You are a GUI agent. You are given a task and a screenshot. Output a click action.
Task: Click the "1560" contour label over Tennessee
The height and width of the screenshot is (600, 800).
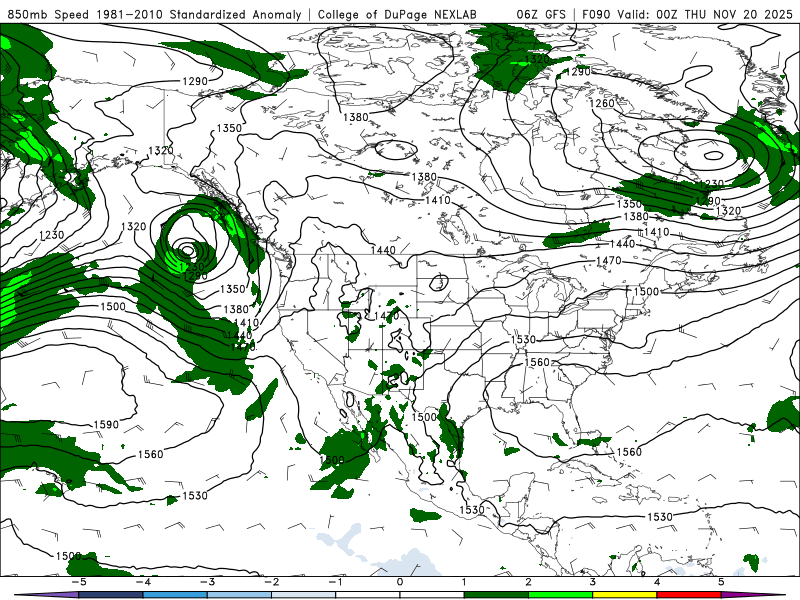click(537, 362)
